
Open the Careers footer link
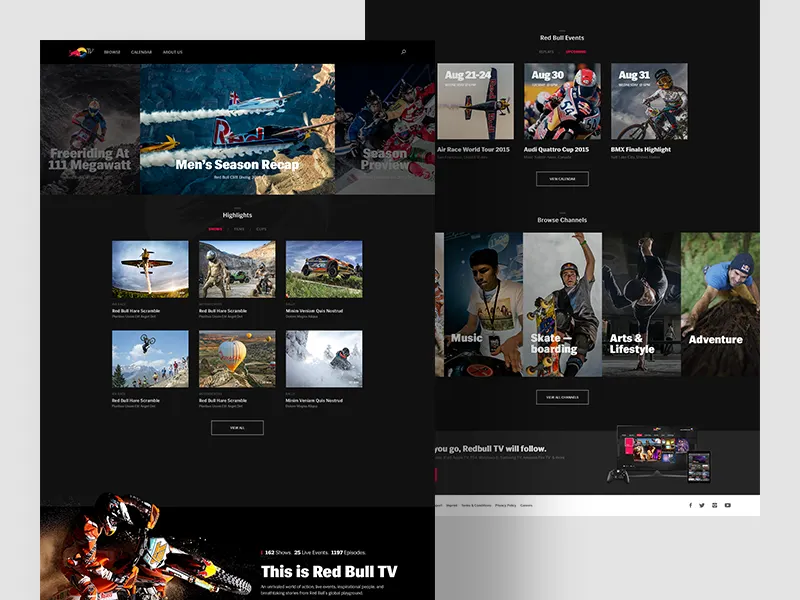click(526, 505)
